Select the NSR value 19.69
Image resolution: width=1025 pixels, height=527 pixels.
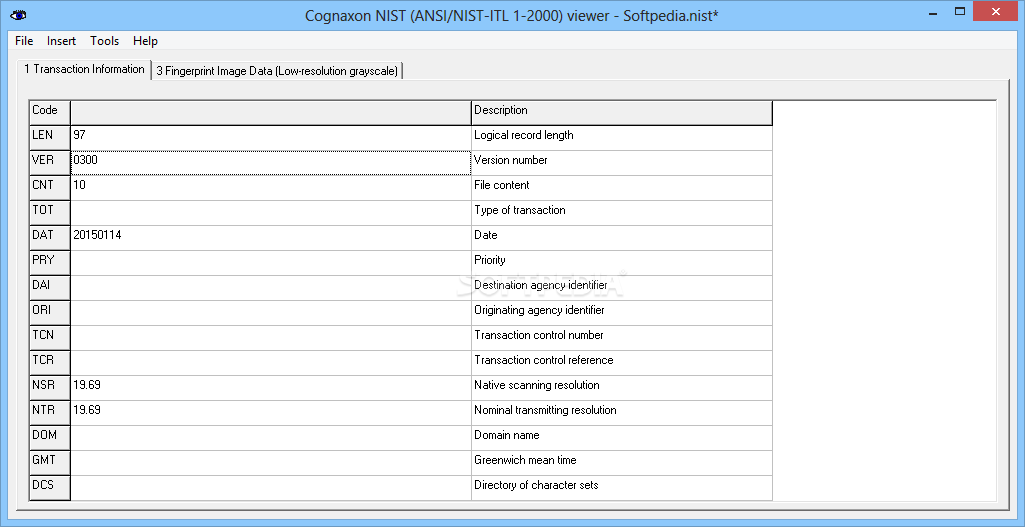271,388
